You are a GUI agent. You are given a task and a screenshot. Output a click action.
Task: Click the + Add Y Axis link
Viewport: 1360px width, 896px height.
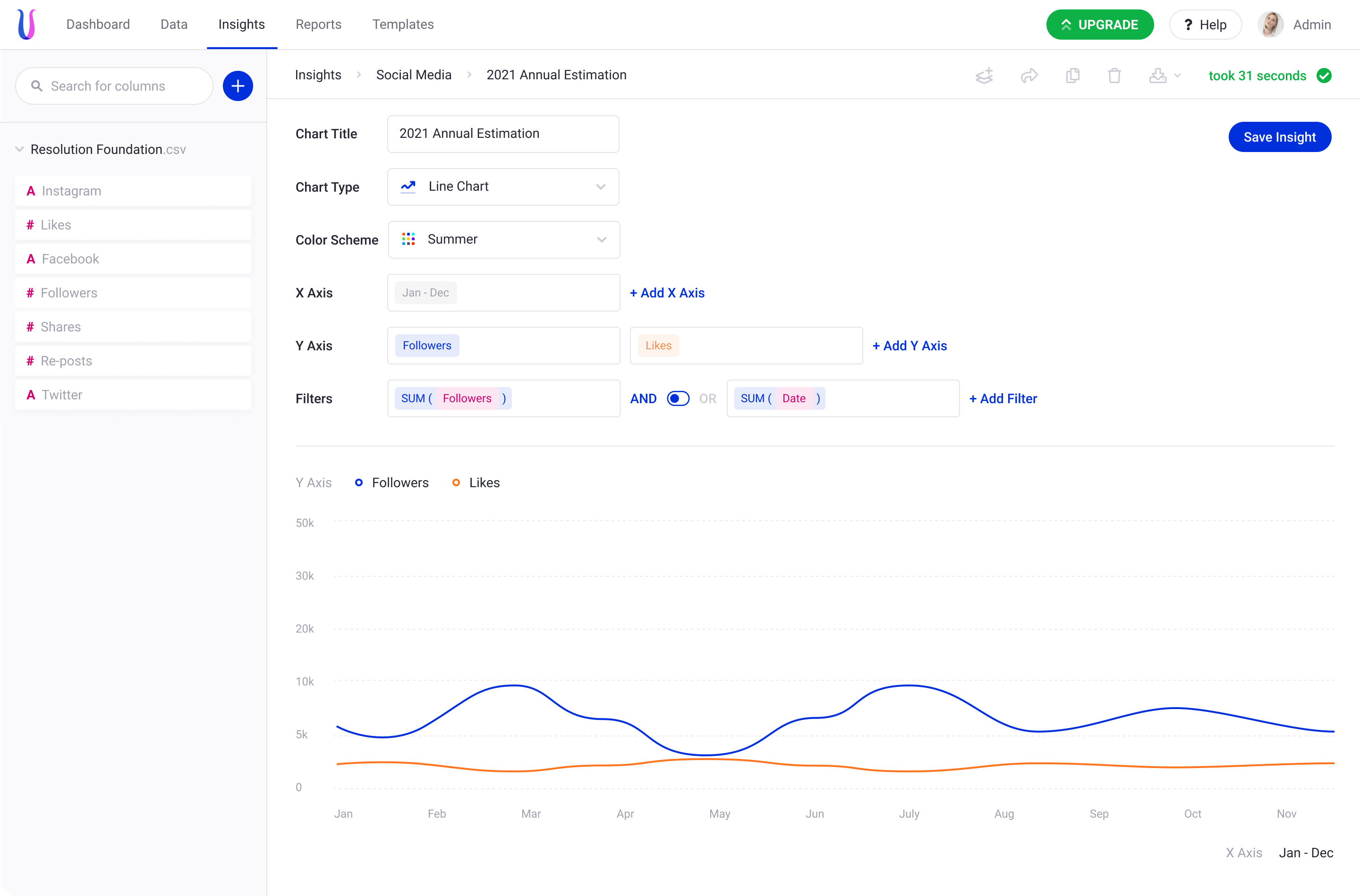point(909,346)
